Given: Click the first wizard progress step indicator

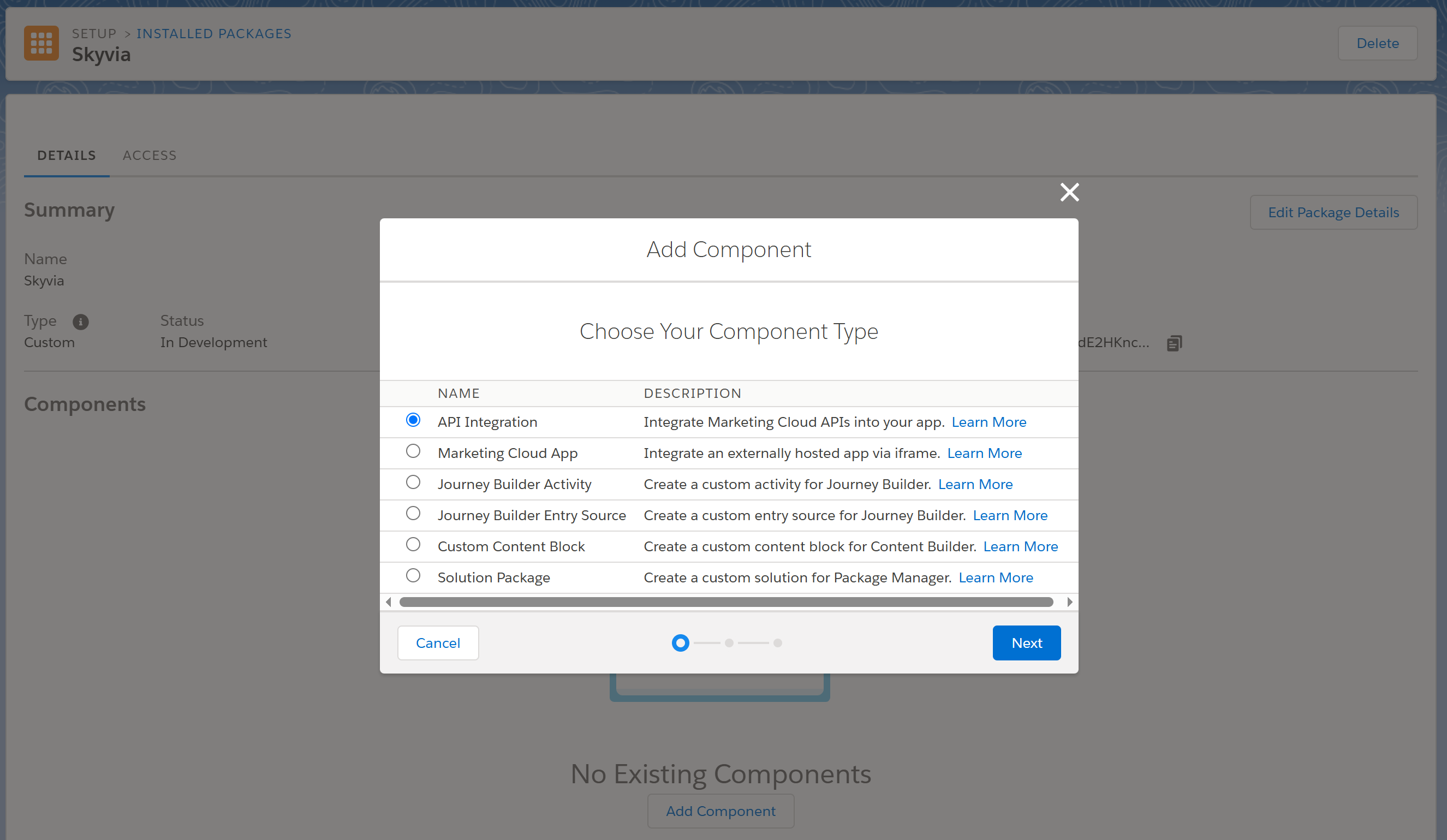Looking at the screenshot, I should tap(681, 643).
